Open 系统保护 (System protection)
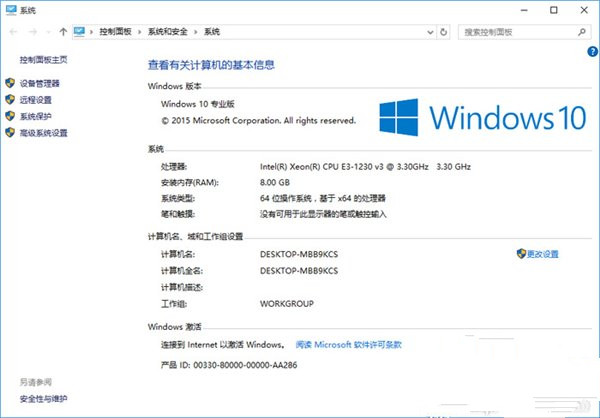 click(x=36, y=116)
